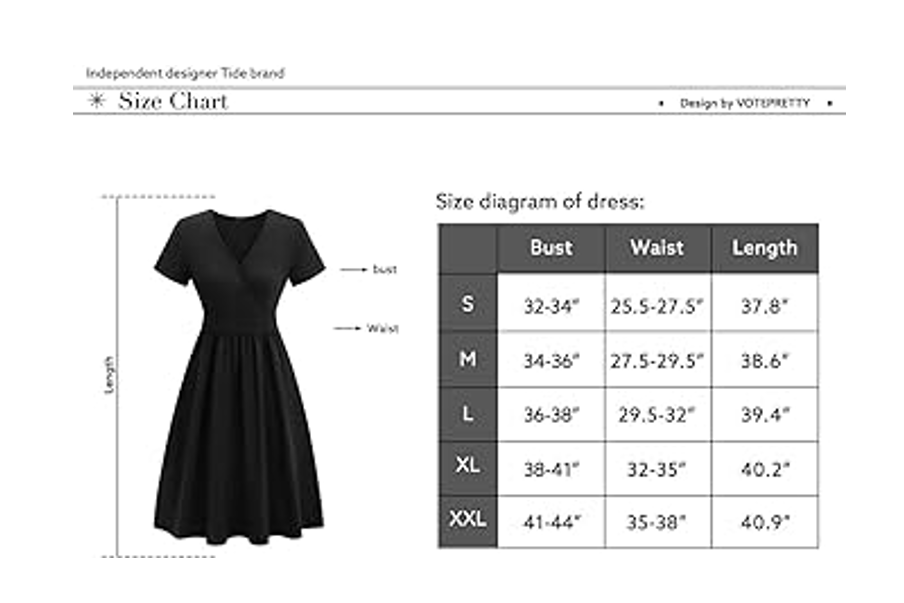Click the Bust column header
This screenshot has height=603, width=904.
(551, 248)
